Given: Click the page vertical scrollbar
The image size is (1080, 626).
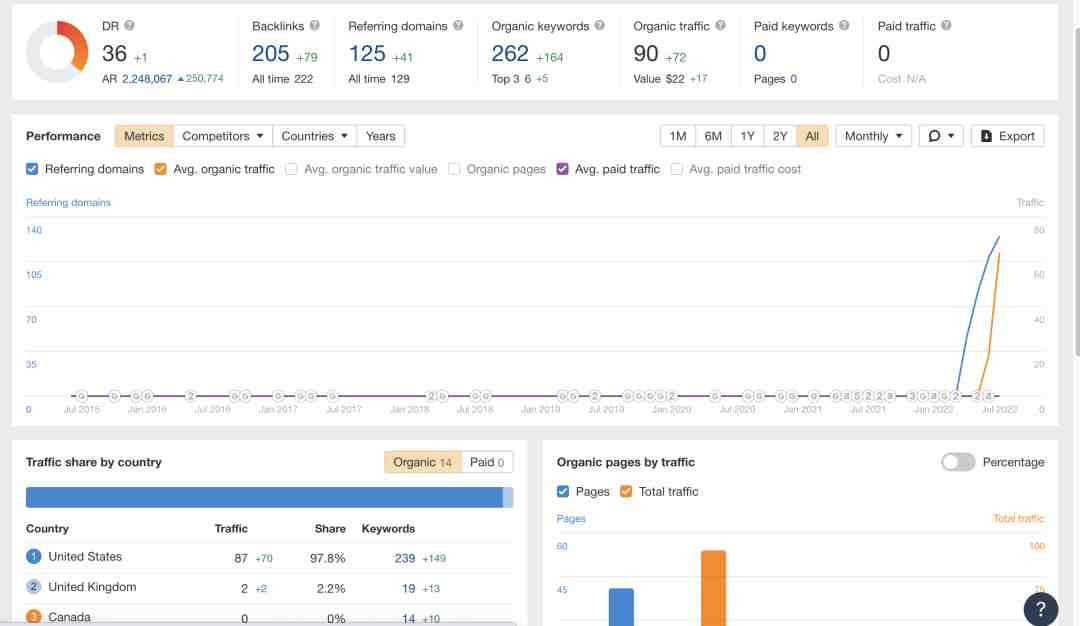Looking at the screenshot, I should pos(1076,193).
